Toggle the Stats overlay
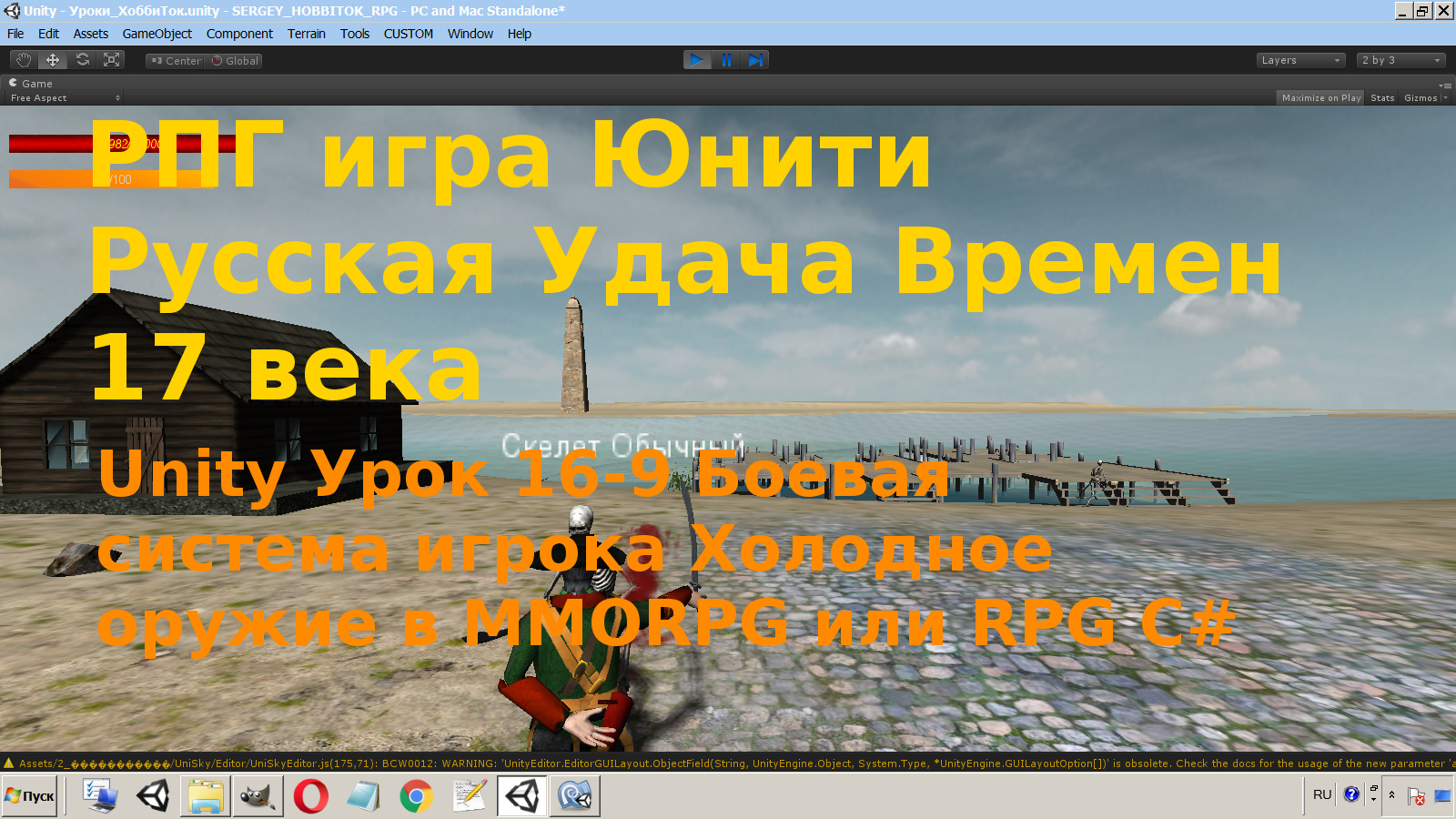1456x819 pixels. click(x=1382, y=98)
